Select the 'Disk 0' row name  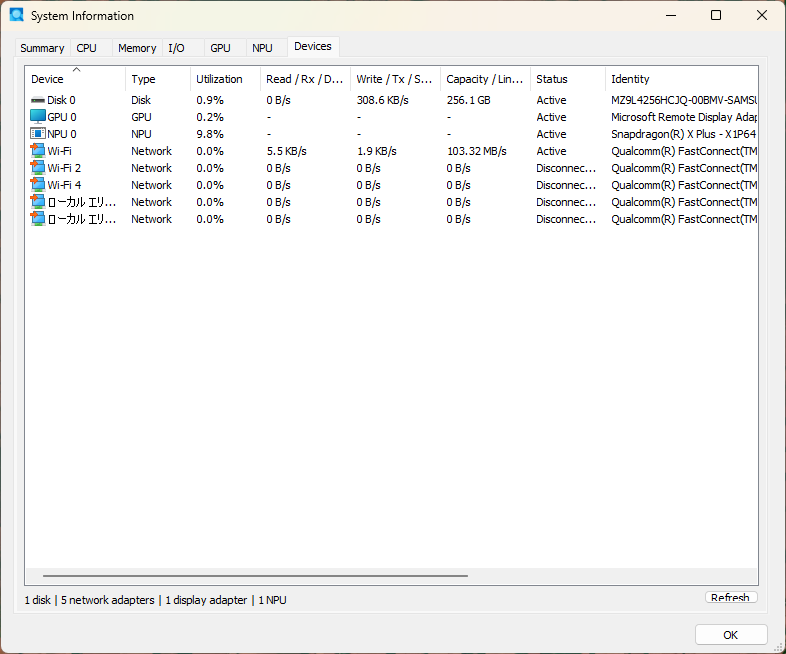tap(61, 100)
